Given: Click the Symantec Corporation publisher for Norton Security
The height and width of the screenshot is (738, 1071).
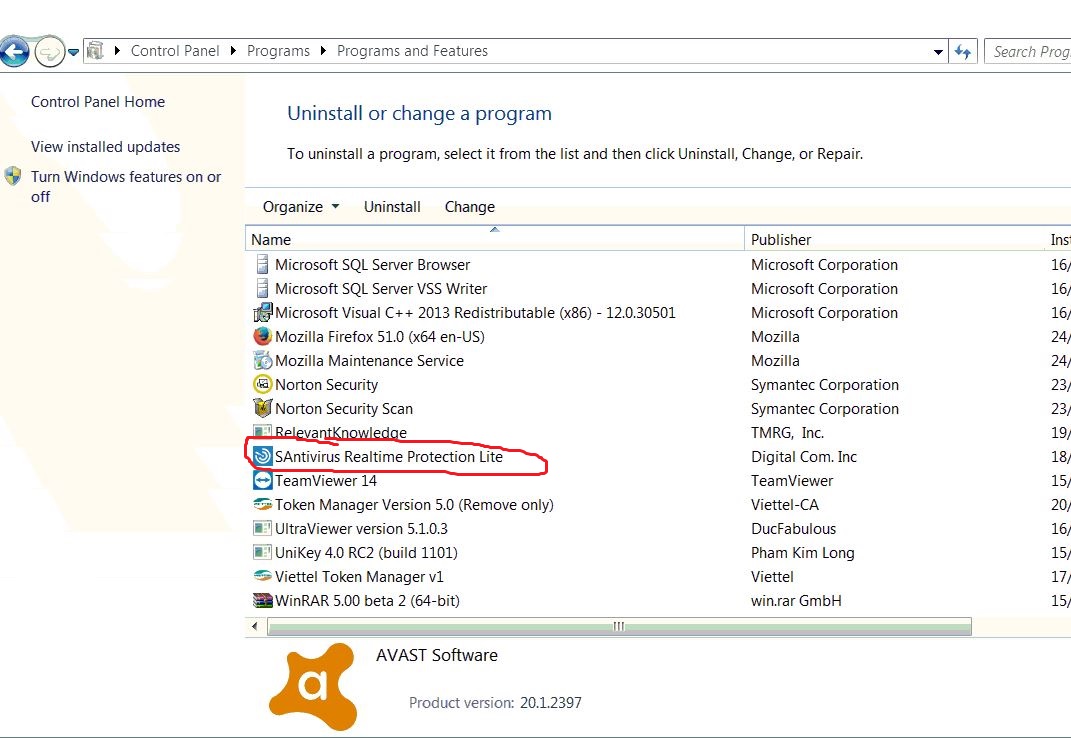Looking at the screenshot, I should click(824, 385).
